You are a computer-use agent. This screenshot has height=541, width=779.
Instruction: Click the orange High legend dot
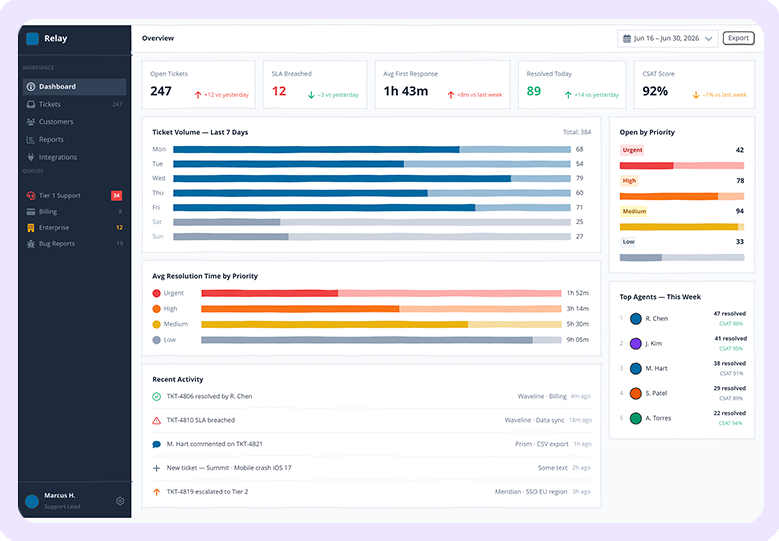click(156, 309)
